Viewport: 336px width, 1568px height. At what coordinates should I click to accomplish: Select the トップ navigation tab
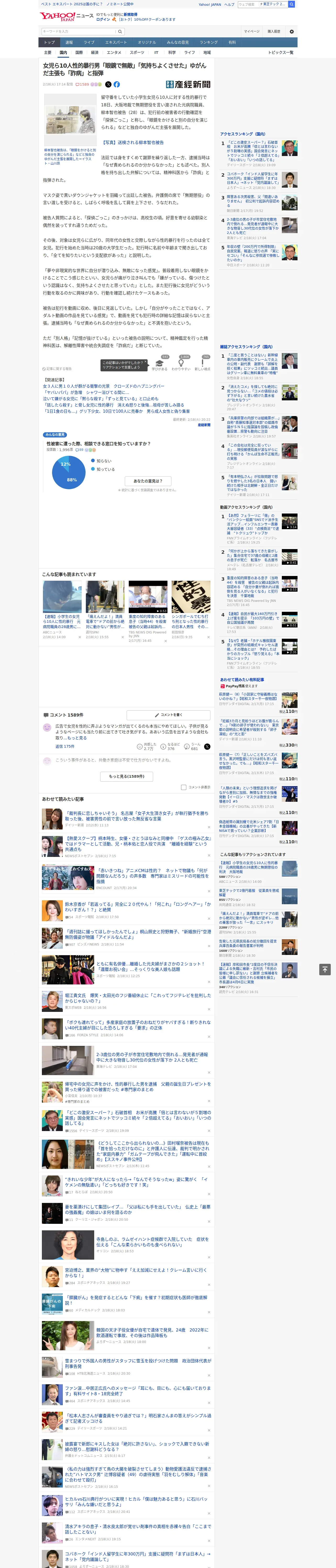click(49, 43)
